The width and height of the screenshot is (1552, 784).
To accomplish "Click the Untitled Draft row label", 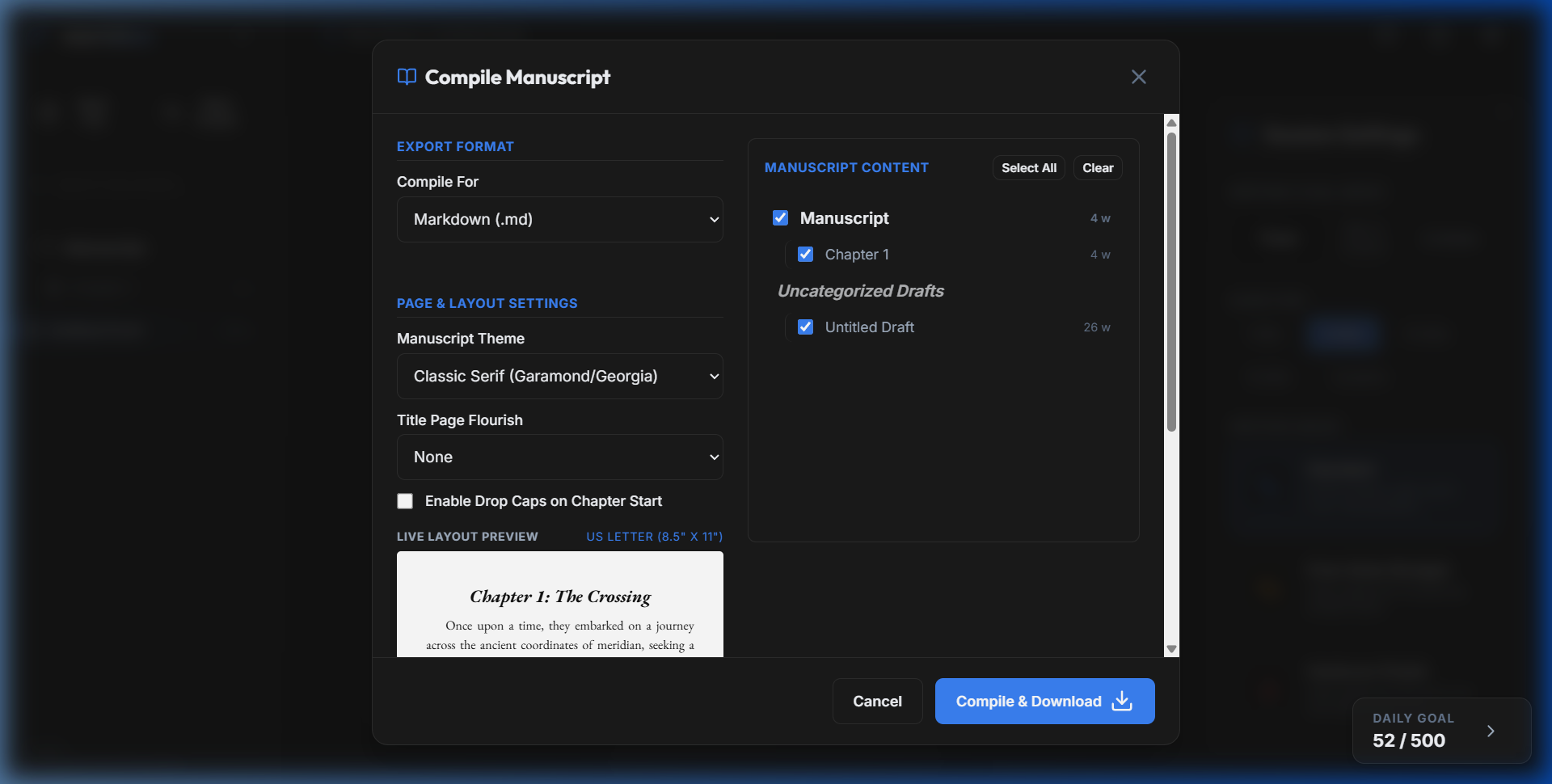I will pos(869,327).
